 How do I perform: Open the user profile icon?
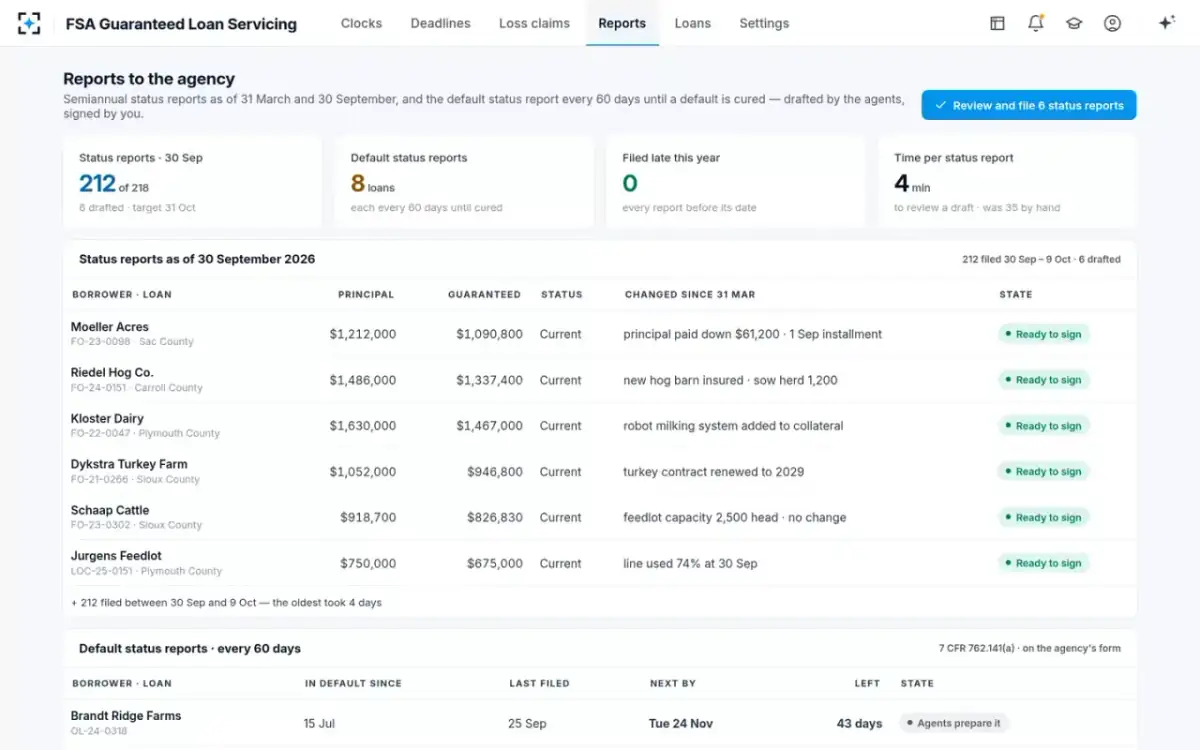click(1112, 23)
